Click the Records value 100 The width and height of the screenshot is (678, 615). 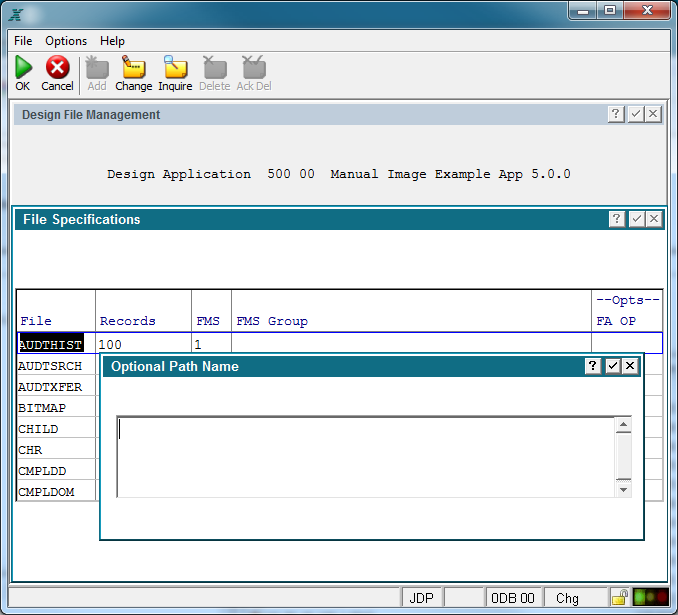(x=110, y=345)
